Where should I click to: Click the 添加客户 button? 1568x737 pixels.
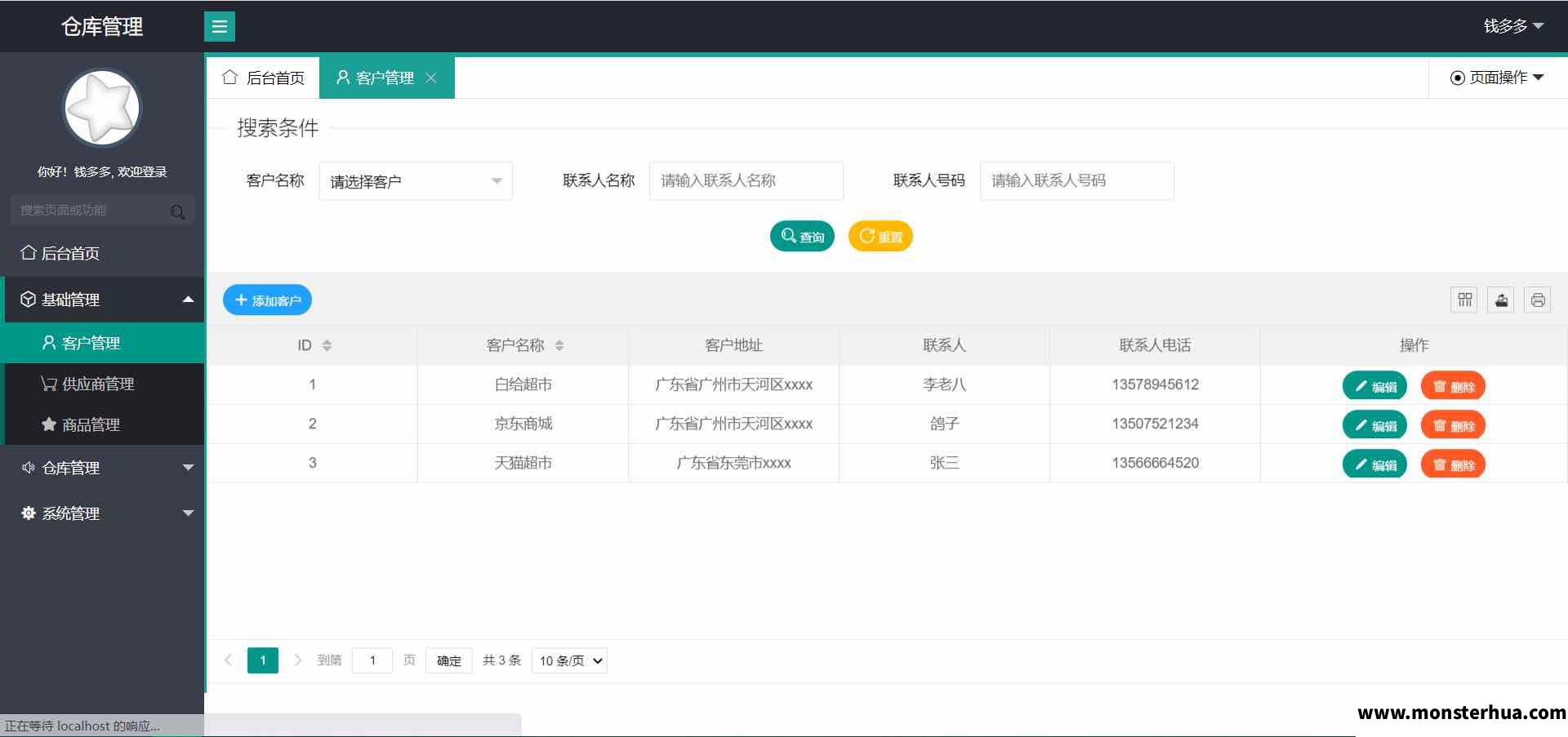point(267,300)
